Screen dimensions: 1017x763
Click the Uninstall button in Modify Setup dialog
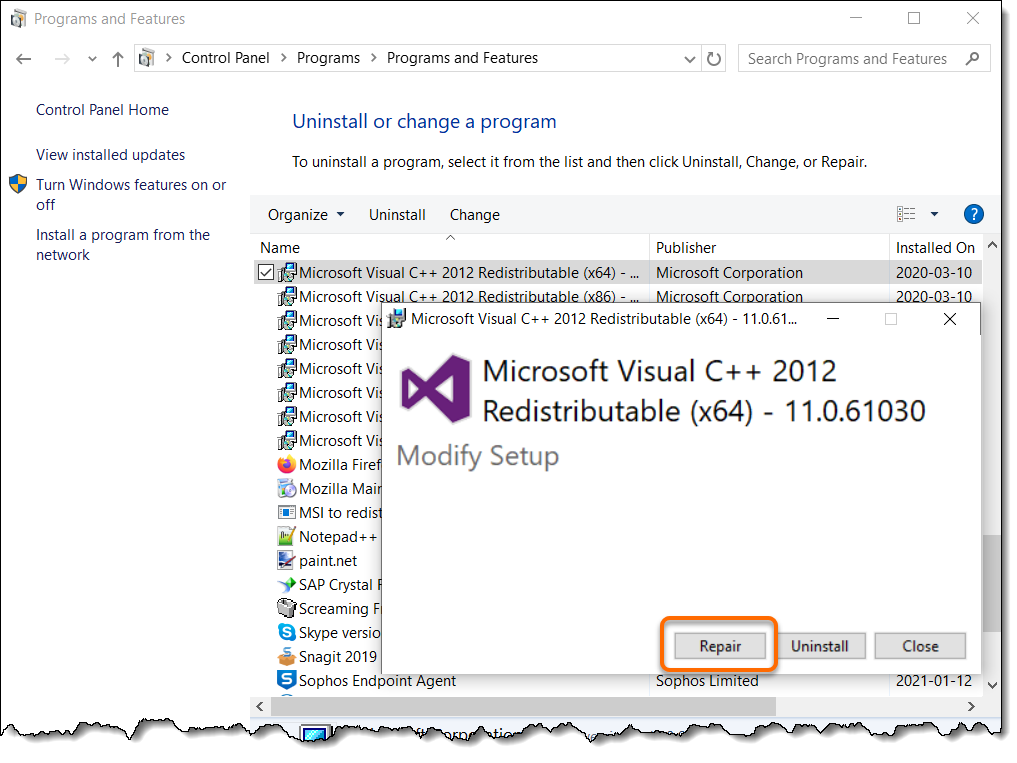click(x=819, y=646)
